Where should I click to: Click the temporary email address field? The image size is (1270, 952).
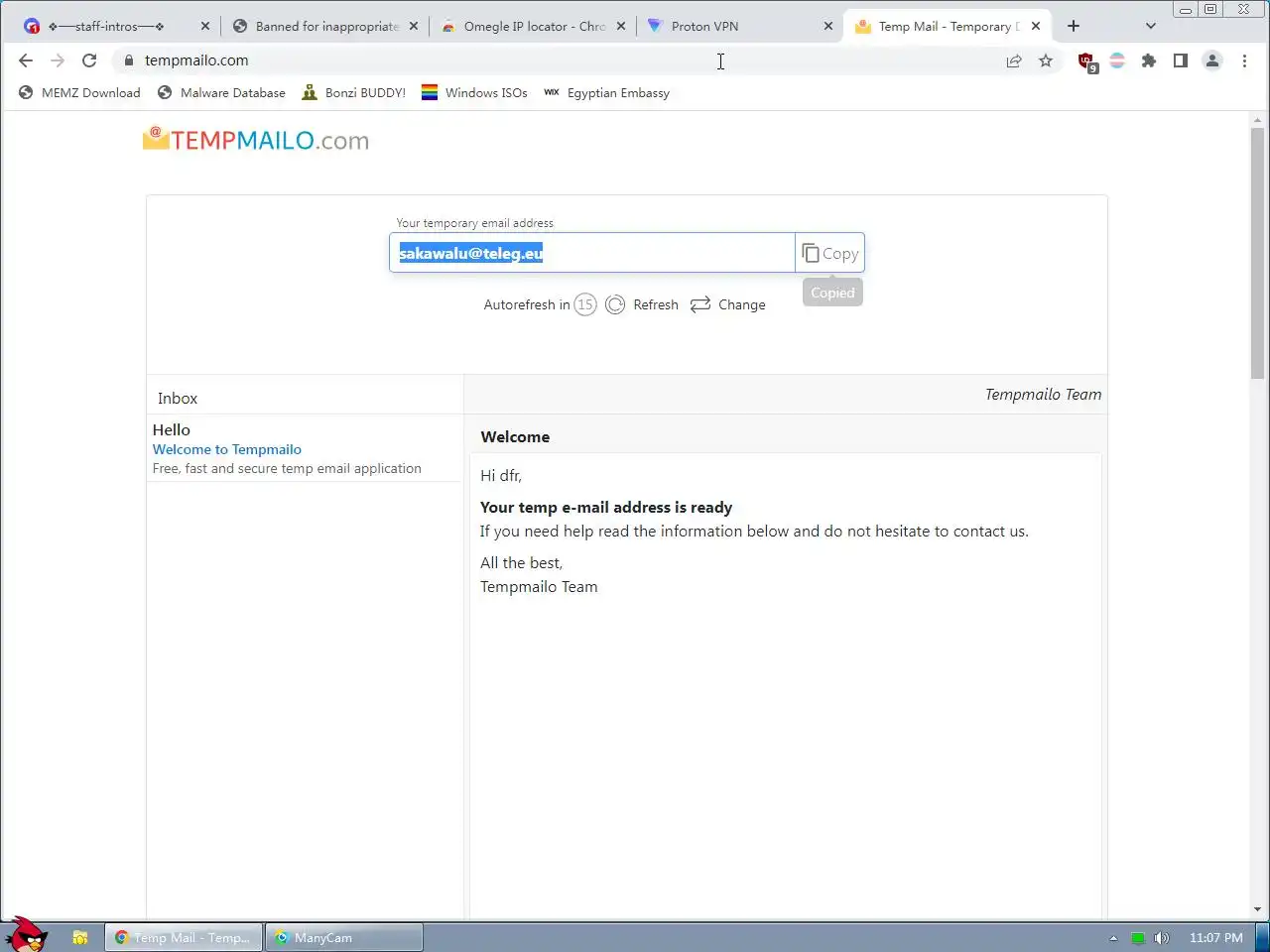tap(592, 253)
